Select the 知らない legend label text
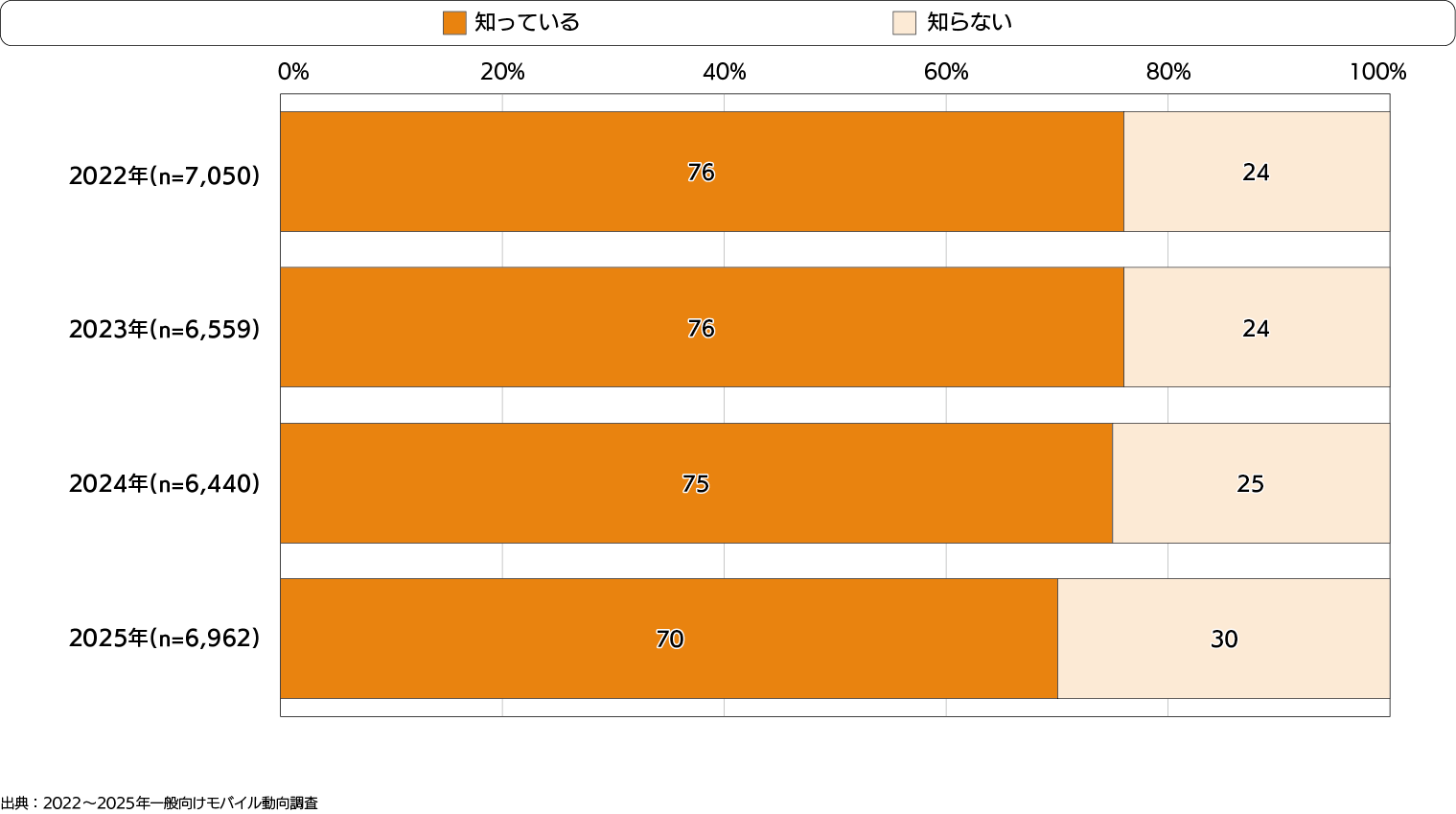The image size is (1456, 814). pyautogui.click(x=969, y=23)
